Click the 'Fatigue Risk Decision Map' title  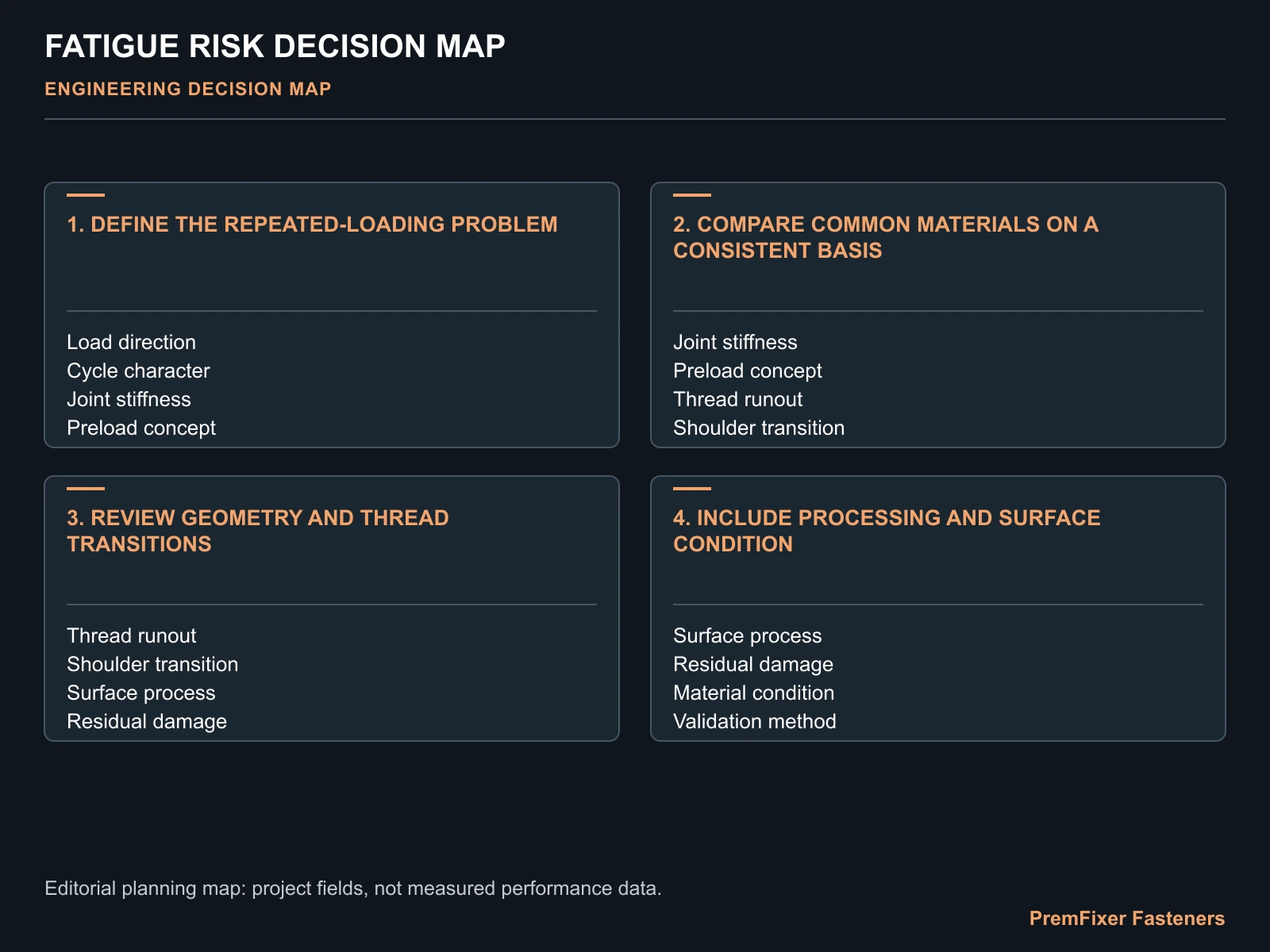point(275,47)
